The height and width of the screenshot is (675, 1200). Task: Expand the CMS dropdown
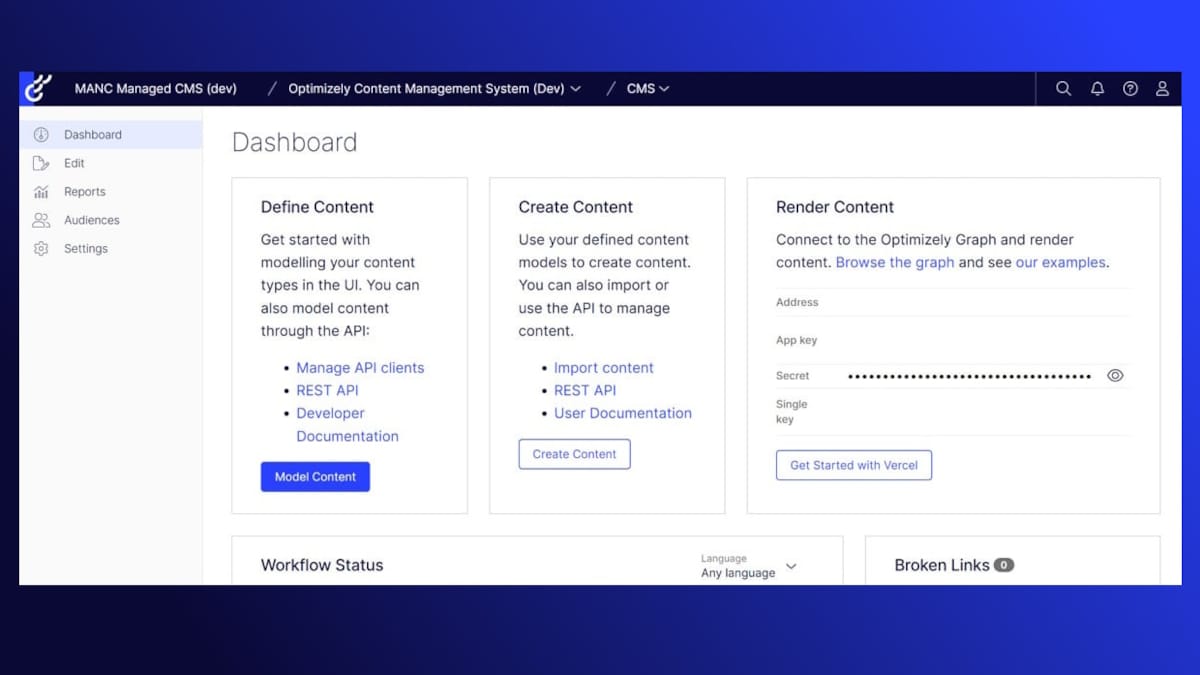pyautogui.click(x=648, y=89)
